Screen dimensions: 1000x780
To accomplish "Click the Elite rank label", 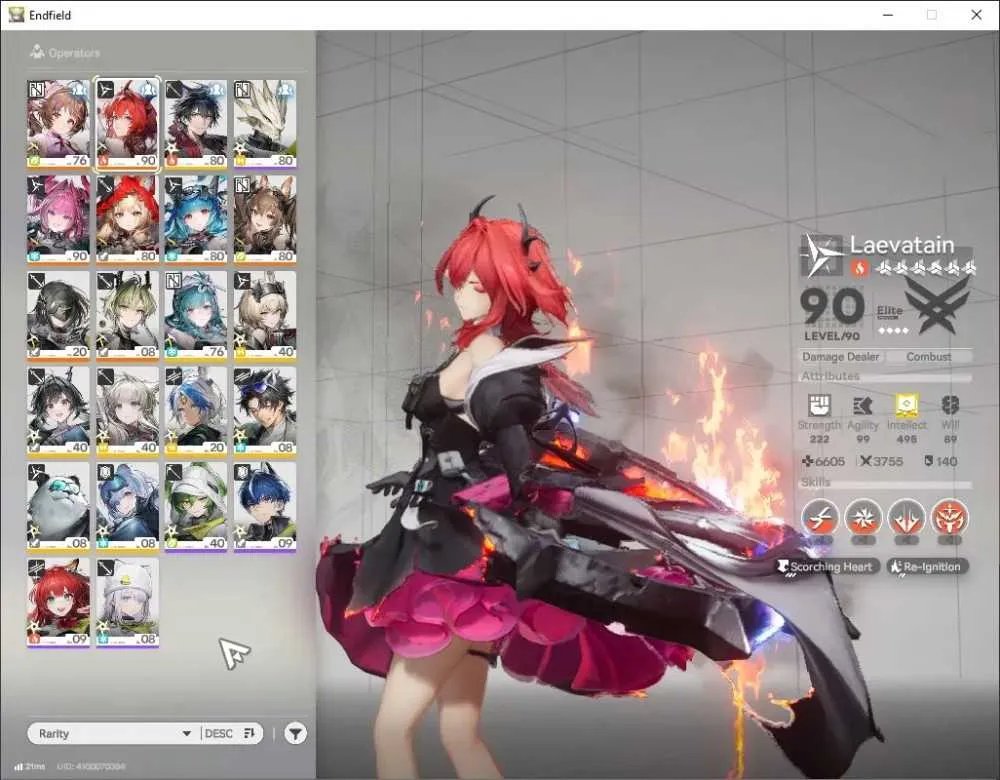I will coord(890,311).
